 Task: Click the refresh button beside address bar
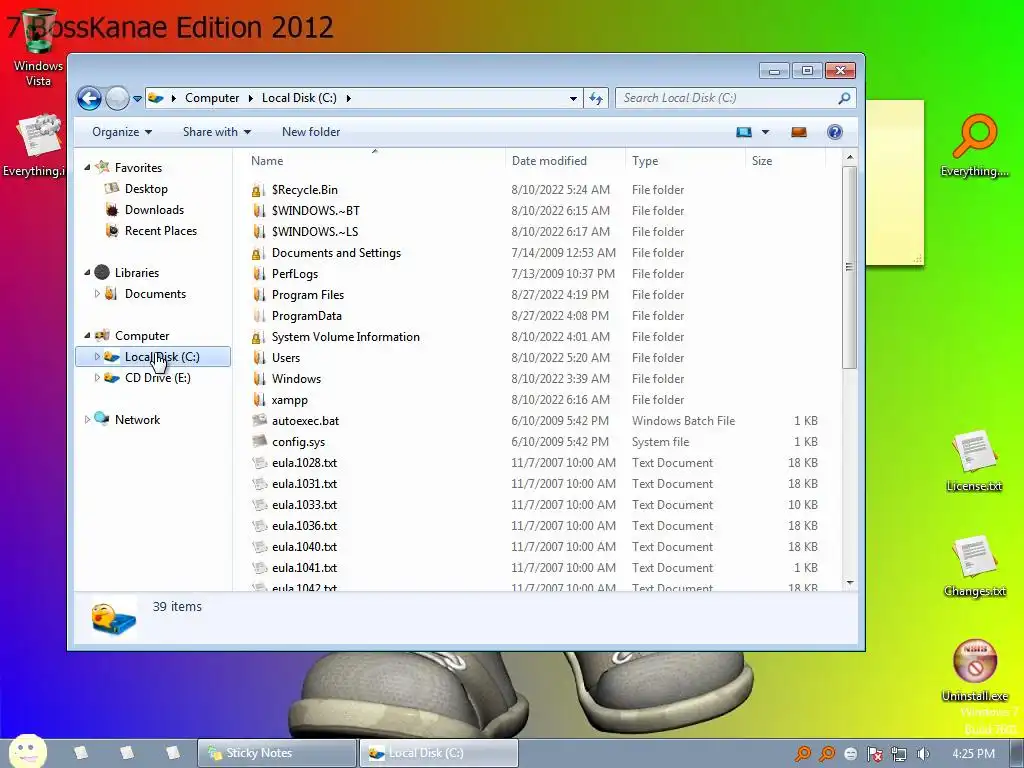coord(596,98)
